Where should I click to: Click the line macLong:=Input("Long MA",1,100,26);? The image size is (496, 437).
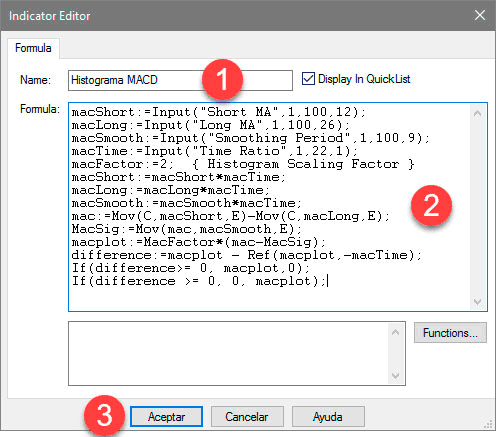click(211, 125)
